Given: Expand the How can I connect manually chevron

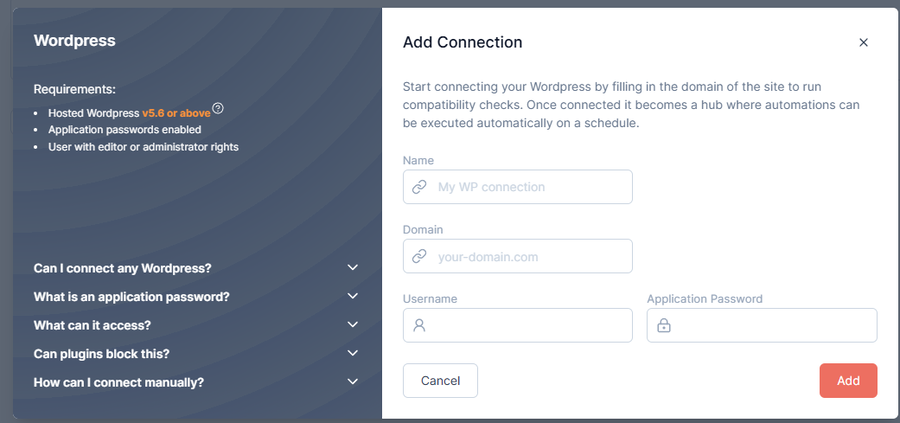Looking at the screenshot, I should point(353,382).
